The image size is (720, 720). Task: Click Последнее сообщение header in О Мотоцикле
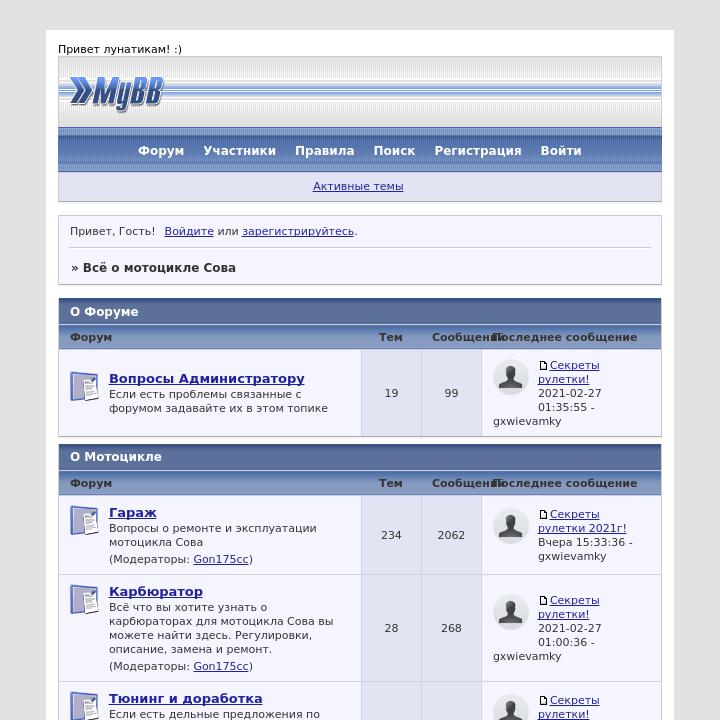click(x=565, y=483)
